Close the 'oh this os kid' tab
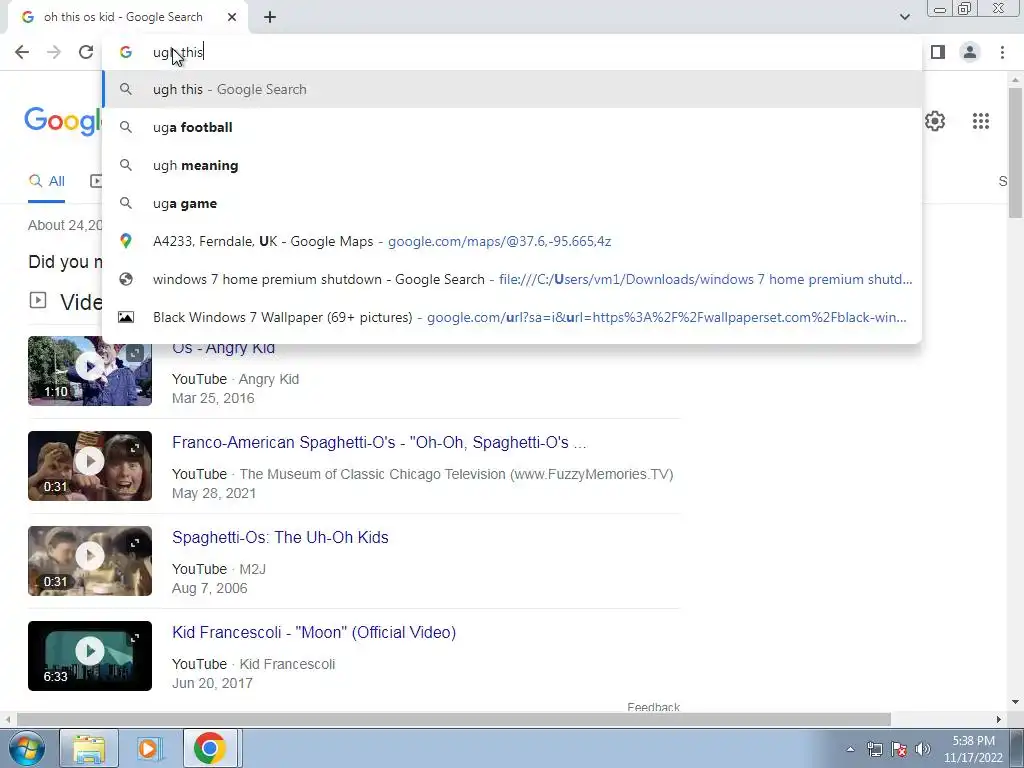 pos(232,18)
